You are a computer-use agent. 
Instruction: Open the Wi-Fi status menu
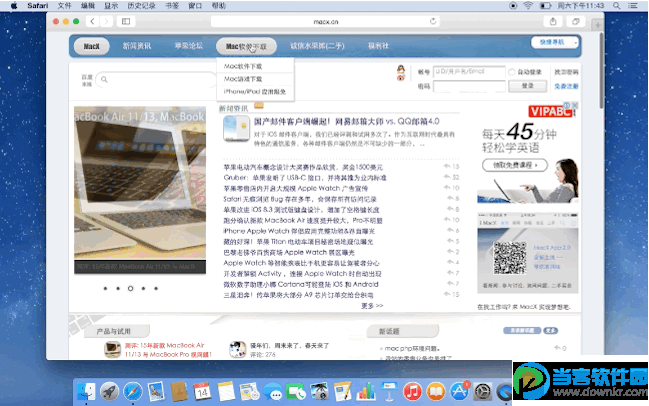(x=528, y=6)
